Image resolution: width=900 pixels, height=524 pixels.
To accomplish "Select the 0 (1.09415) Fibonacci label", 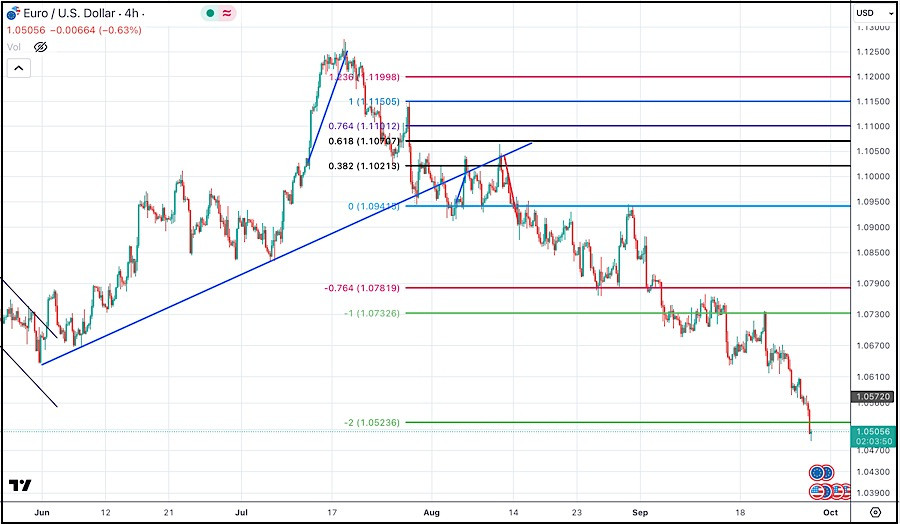I will tap(374, 206).
